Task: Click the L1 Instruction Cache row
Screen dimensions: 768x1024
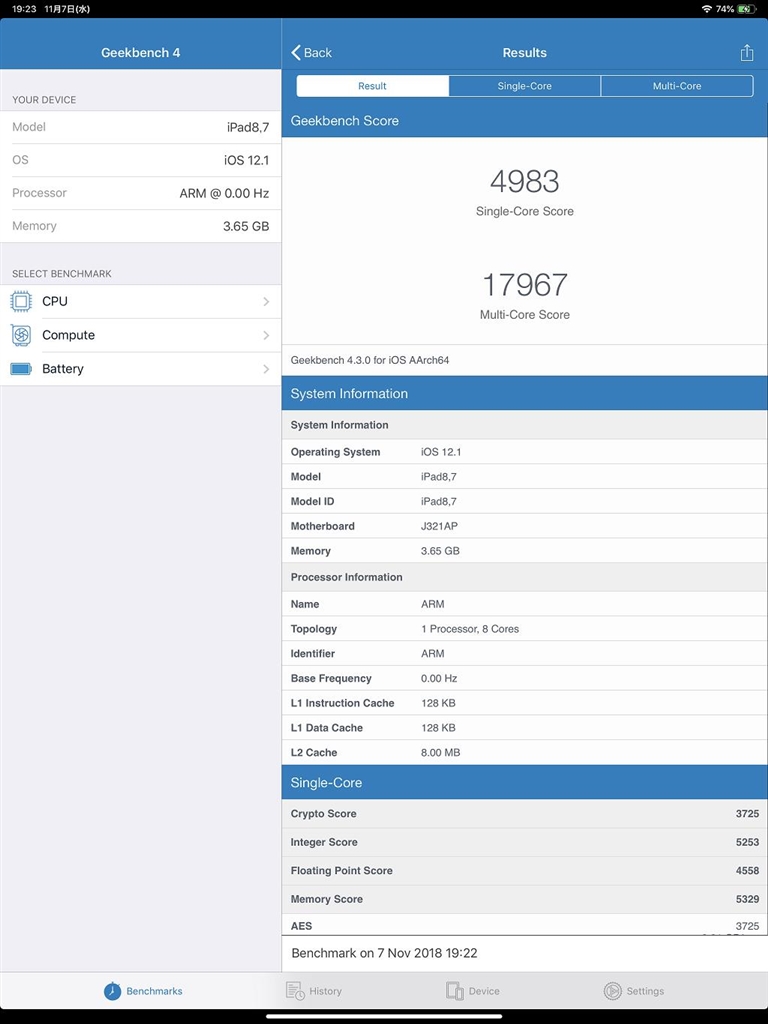Action: point(524,703)
